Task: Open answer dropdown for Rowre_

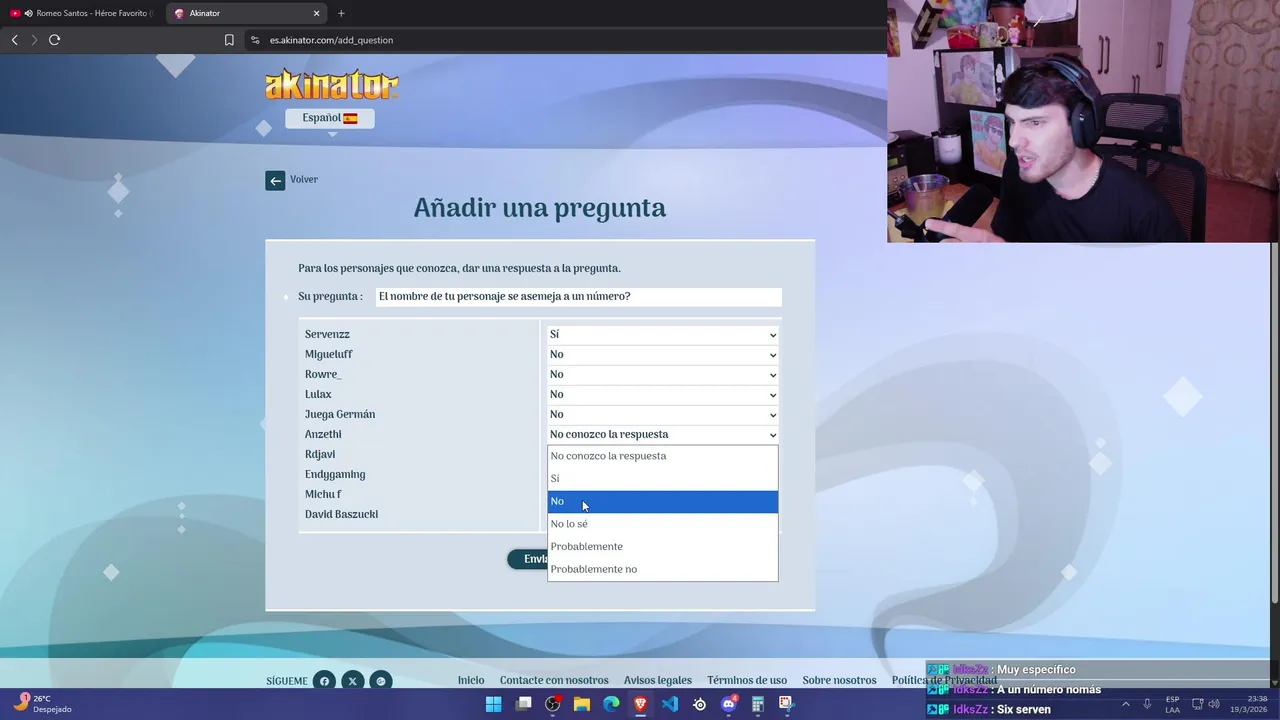Action: (x=662, y=375)
